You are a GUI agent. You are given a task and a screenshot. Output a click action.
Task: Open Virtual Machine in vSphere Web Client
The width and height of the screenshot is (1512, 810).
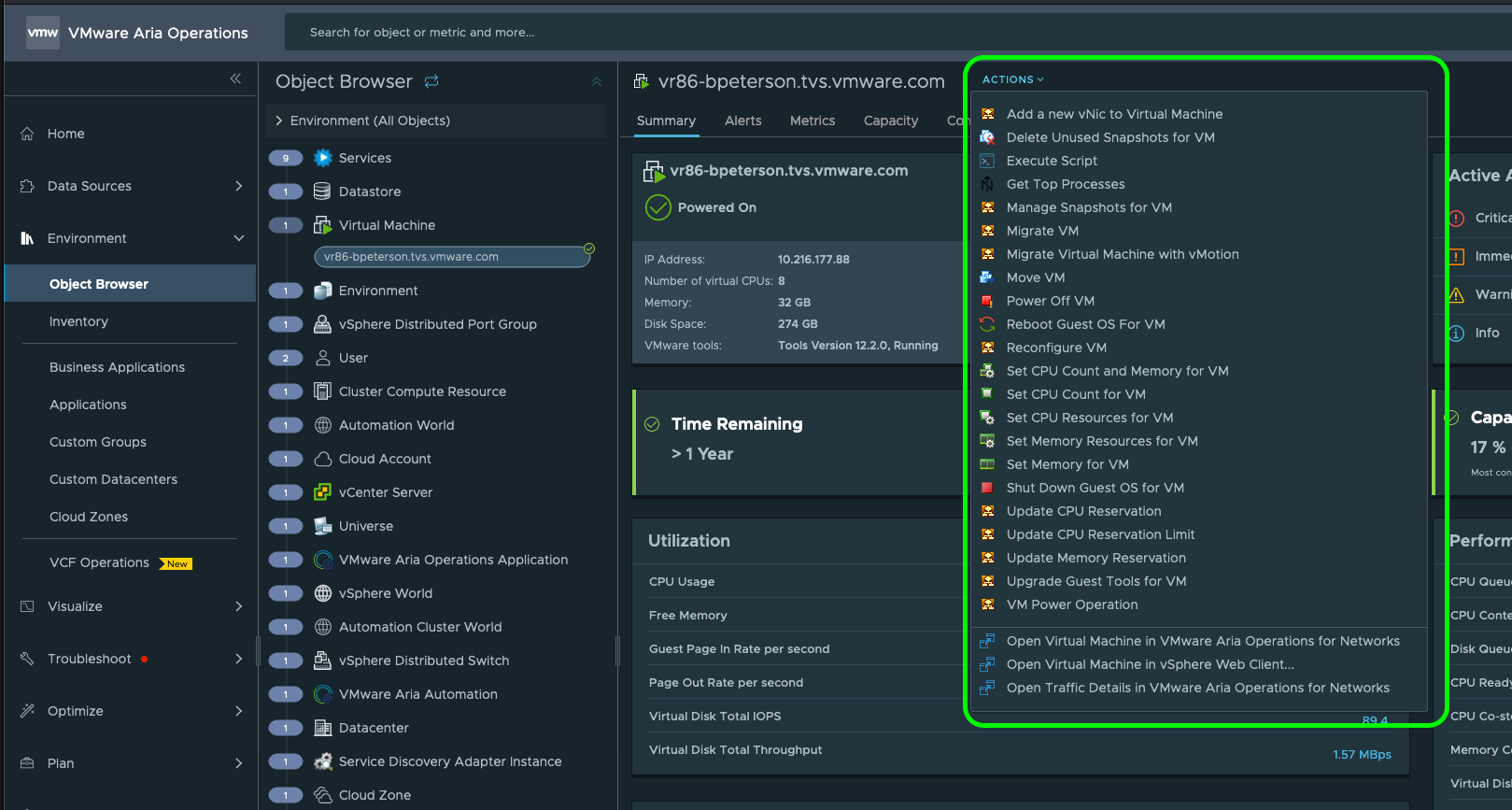1150,664
